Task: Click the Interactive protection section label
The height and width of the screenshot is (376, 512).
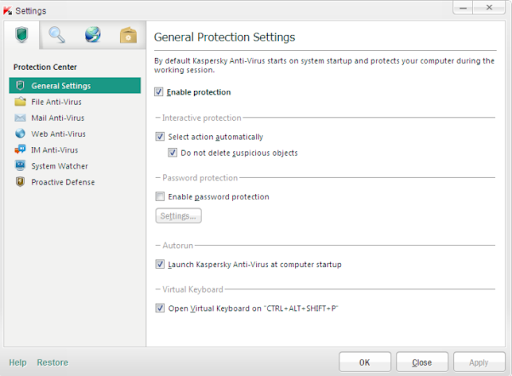Action: click(201, 118)
